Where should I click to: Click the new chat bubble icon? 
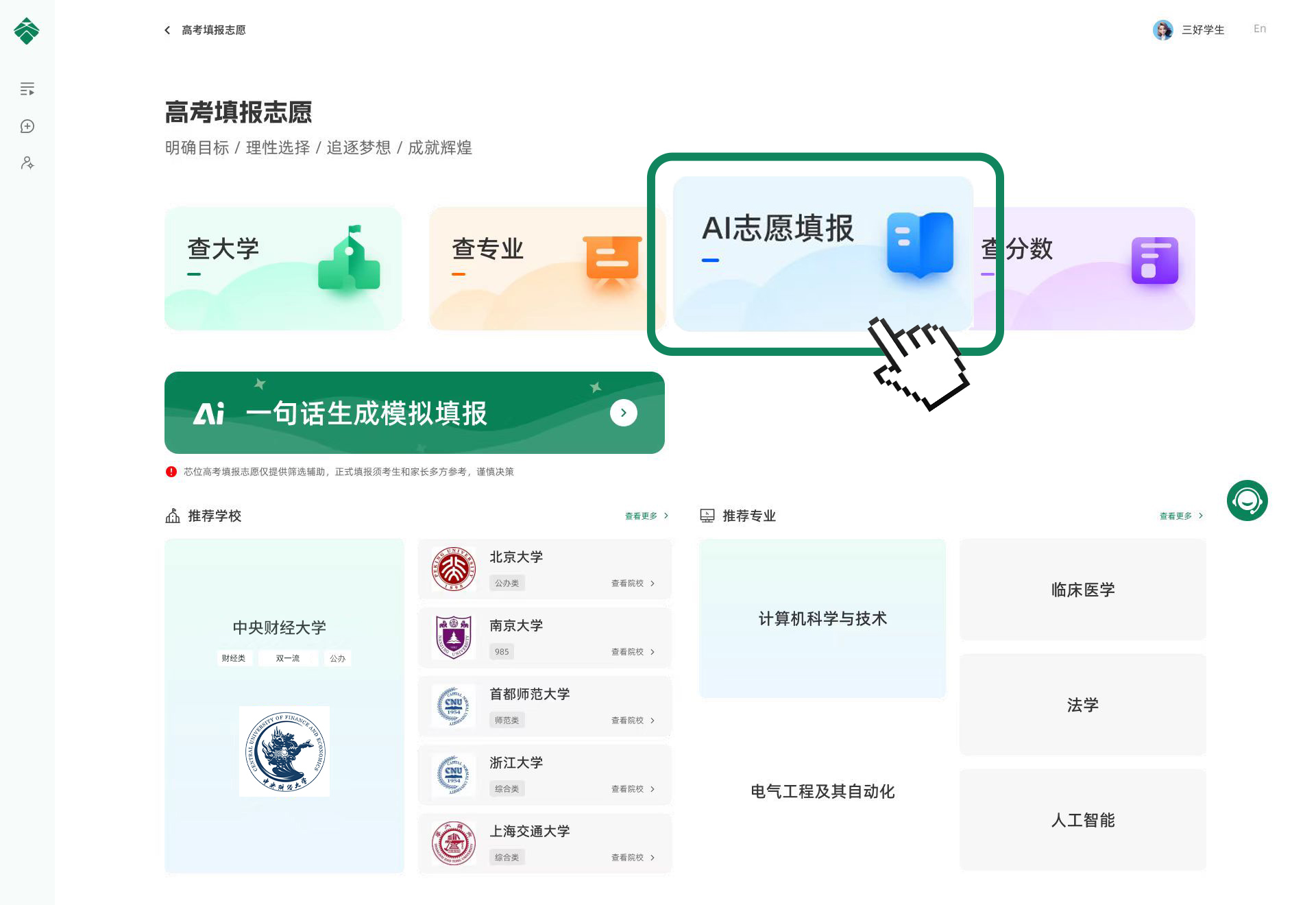[27, 126]
